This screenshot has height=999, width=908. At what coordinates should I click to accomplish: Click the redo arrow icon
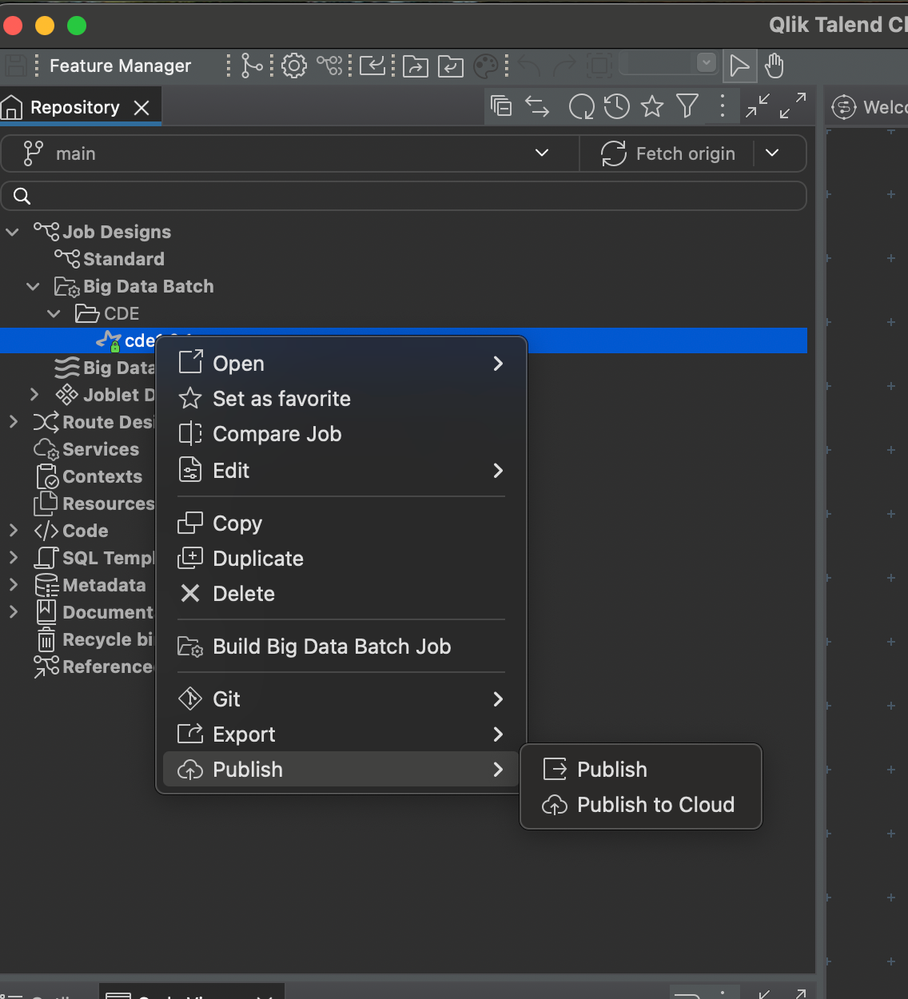point(564,66)
